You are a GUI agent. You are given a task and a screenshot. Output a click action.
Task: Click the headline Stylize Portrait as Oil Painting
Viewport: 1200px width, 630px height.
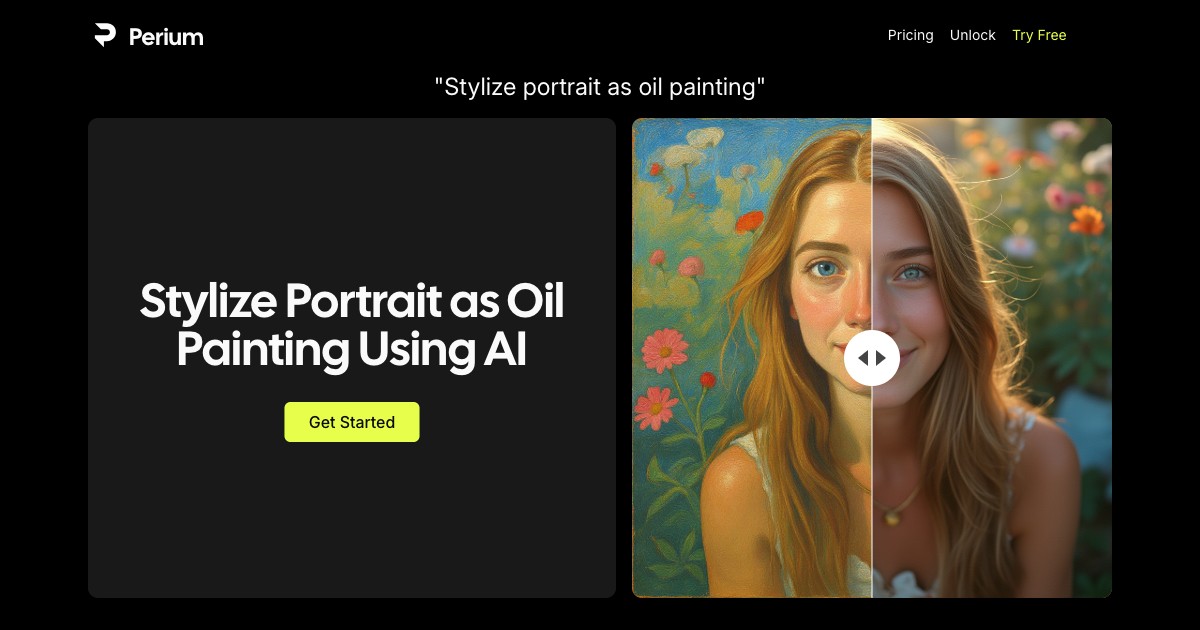click(x=352, y=325)
